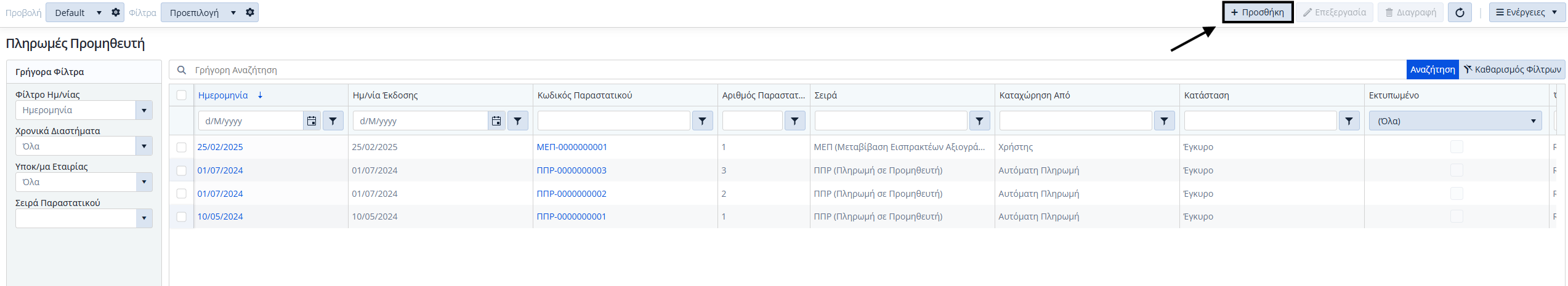Open settings gear next to Προεπιλογή filter

click(250, 12)
